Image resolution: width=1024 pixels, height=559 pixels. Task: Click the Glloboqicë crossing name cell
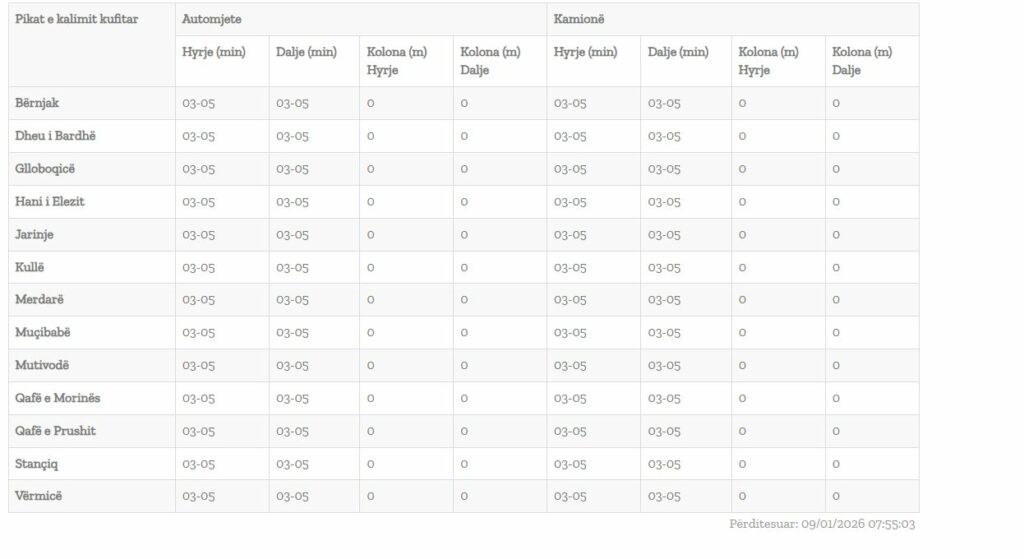45,169
